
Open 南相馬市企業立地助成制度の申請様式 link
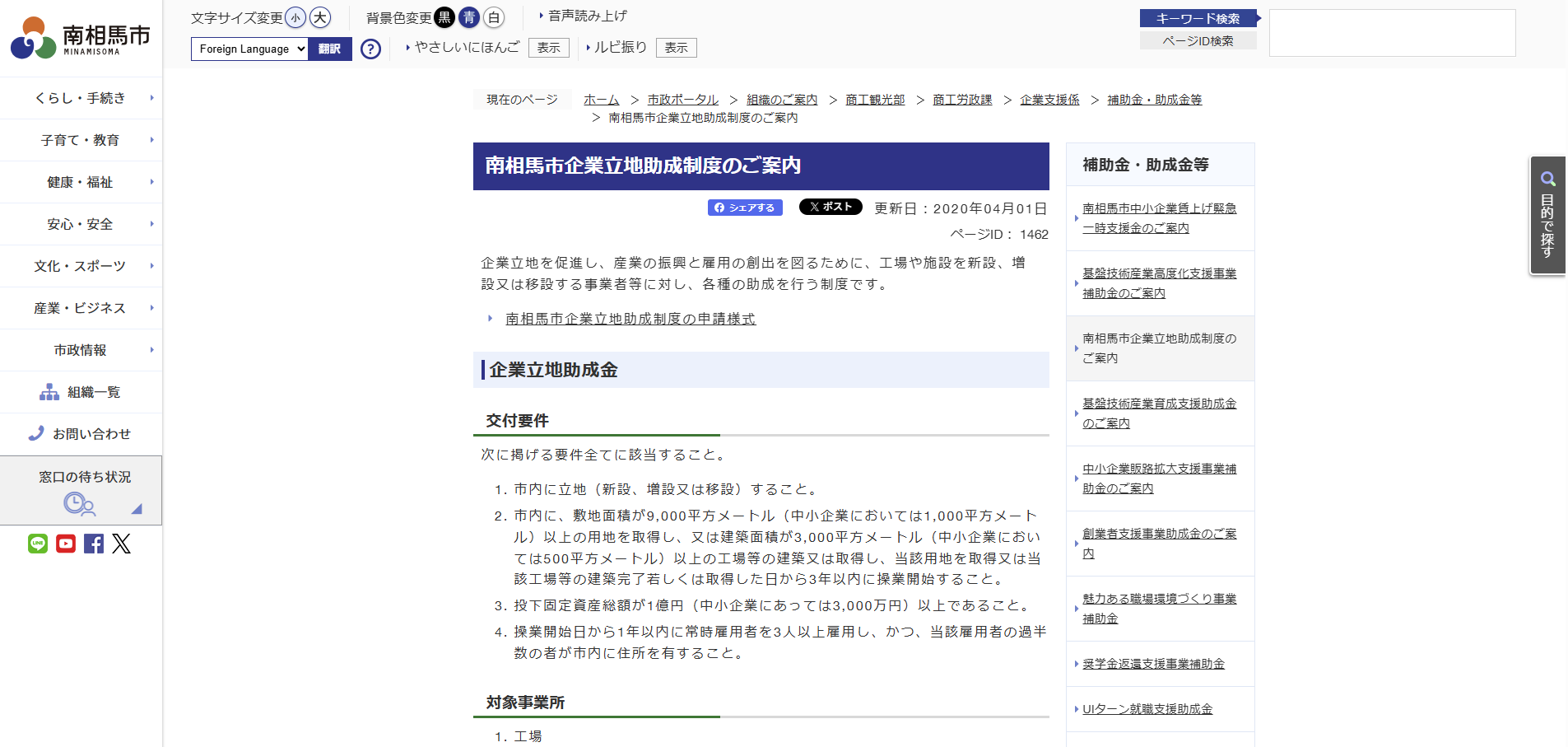pyautogui.click(x=630, y=319)
